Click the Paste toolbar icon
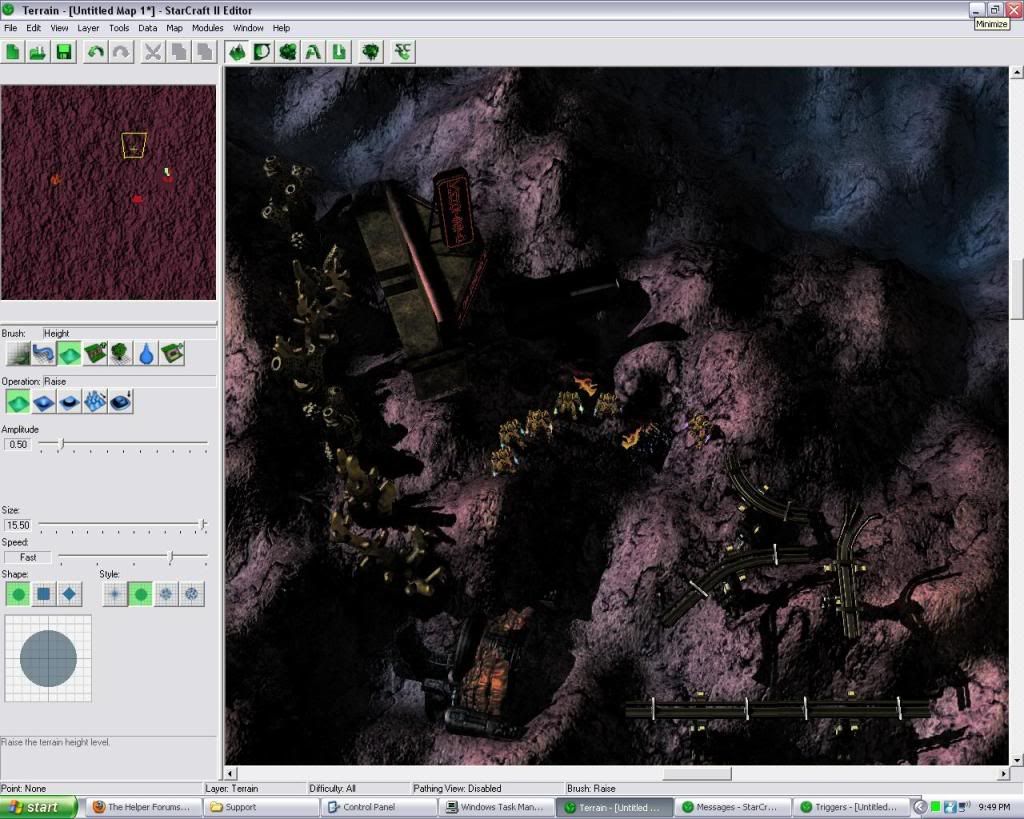Viewport: 1024px width, 819px height. click(x=204, y=52)
